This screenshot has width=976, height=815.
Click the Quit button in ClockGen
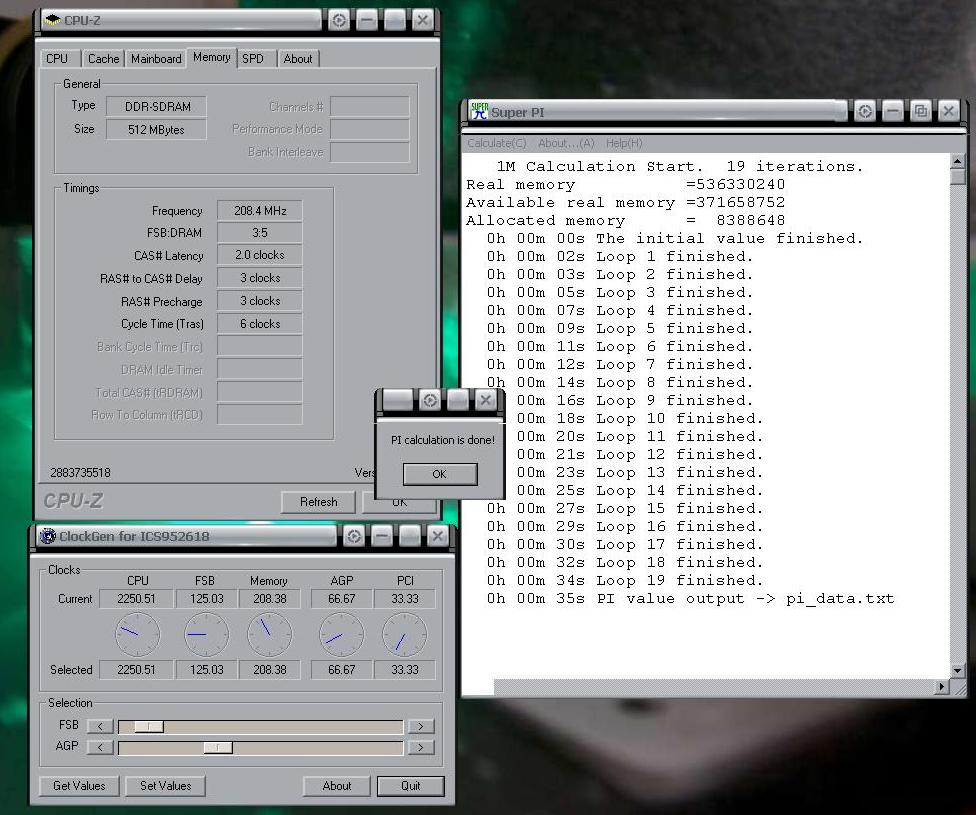[x=411, y=786]
